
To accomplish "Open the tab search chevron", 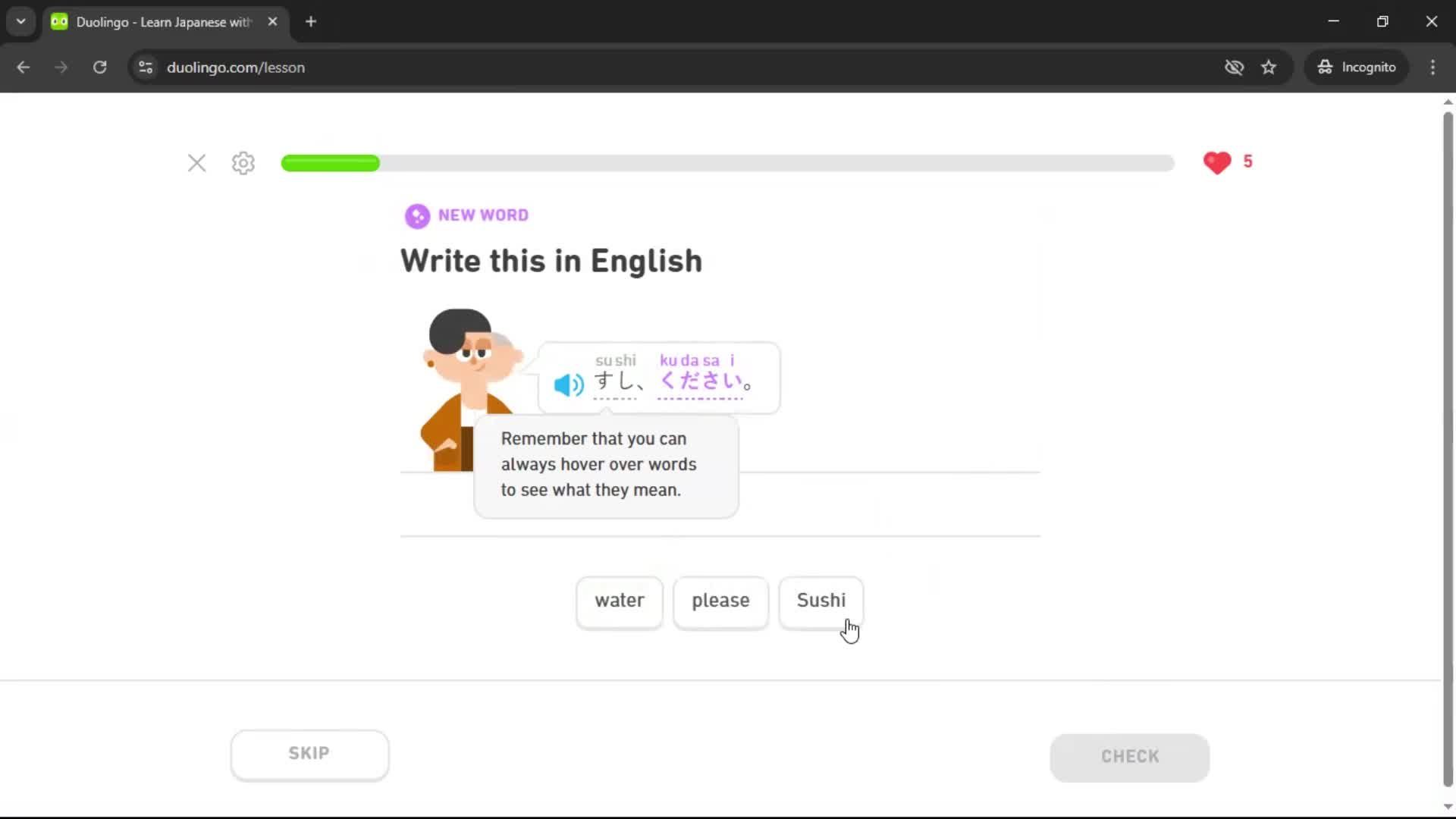I will click(20, 21).
